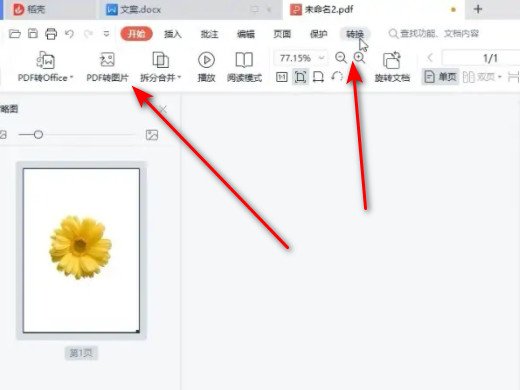This screenshot has height=390, width=520.
Task: Expand the quick access toolbar dropdown
Action: 106,34
